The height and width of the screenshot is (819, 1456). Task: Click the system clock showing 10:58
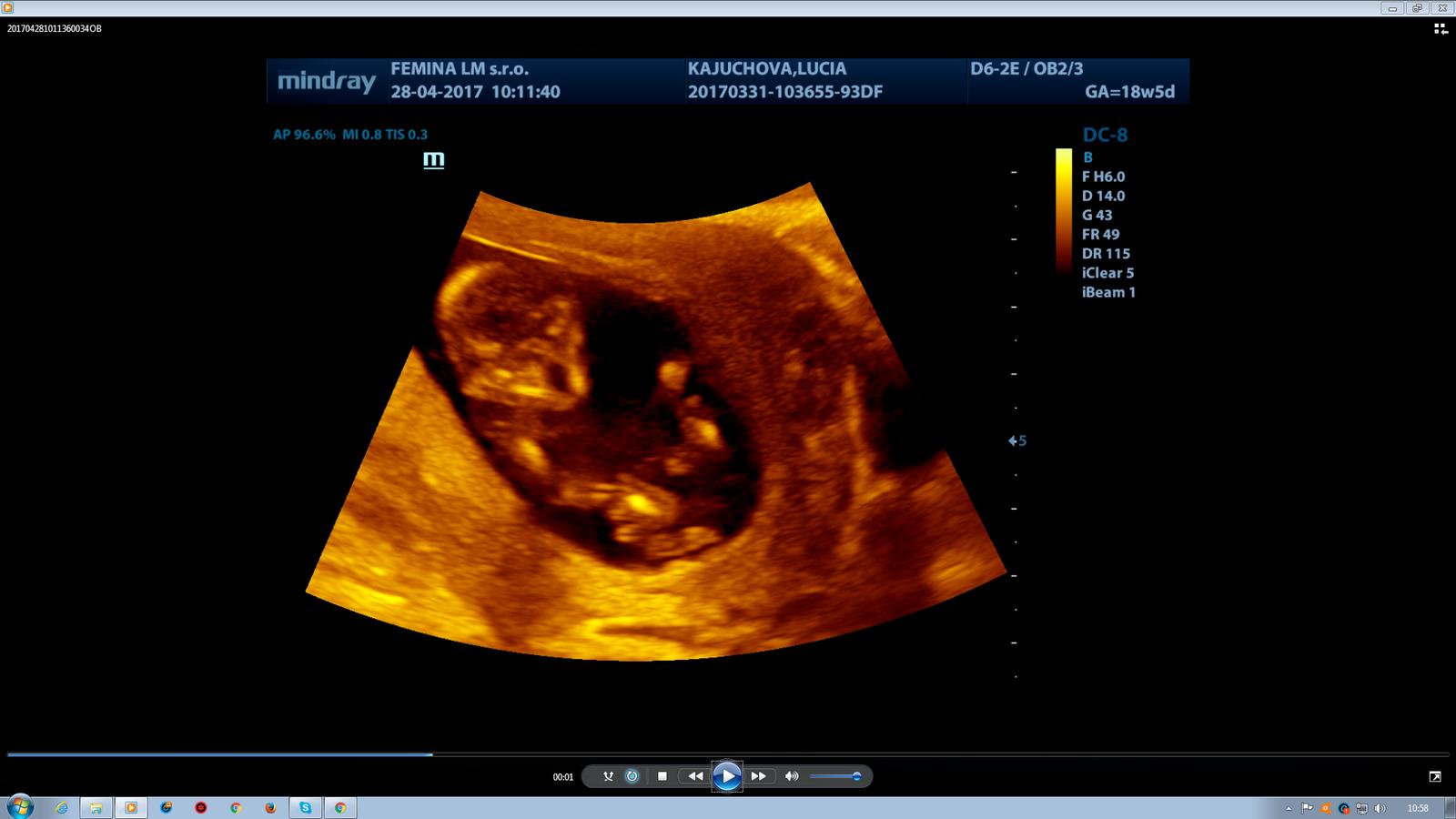tap(1417, 808)
